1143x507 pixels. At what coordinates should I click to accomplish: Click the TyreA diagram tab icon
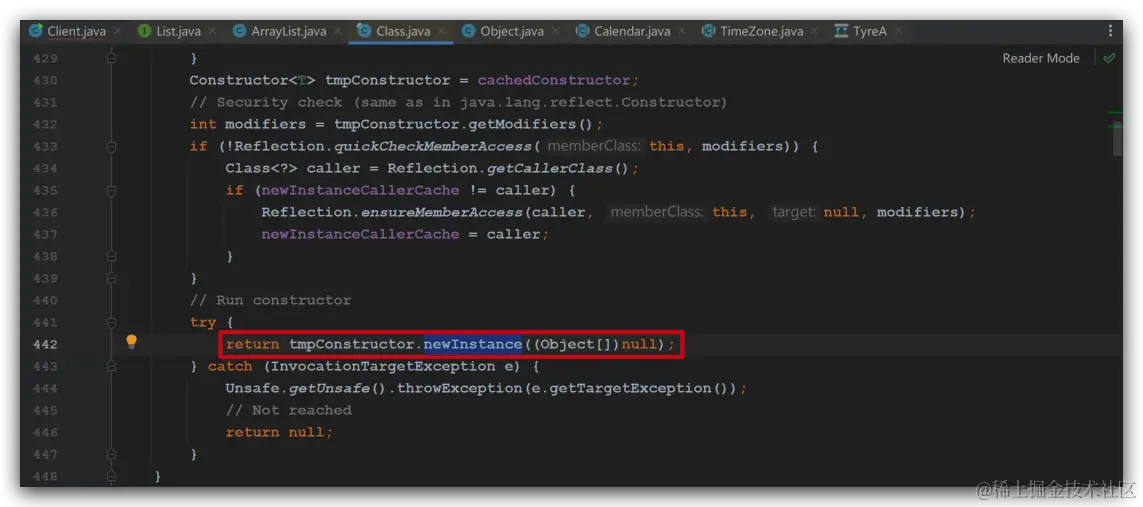pyautogui.click(x=841, y=31)
